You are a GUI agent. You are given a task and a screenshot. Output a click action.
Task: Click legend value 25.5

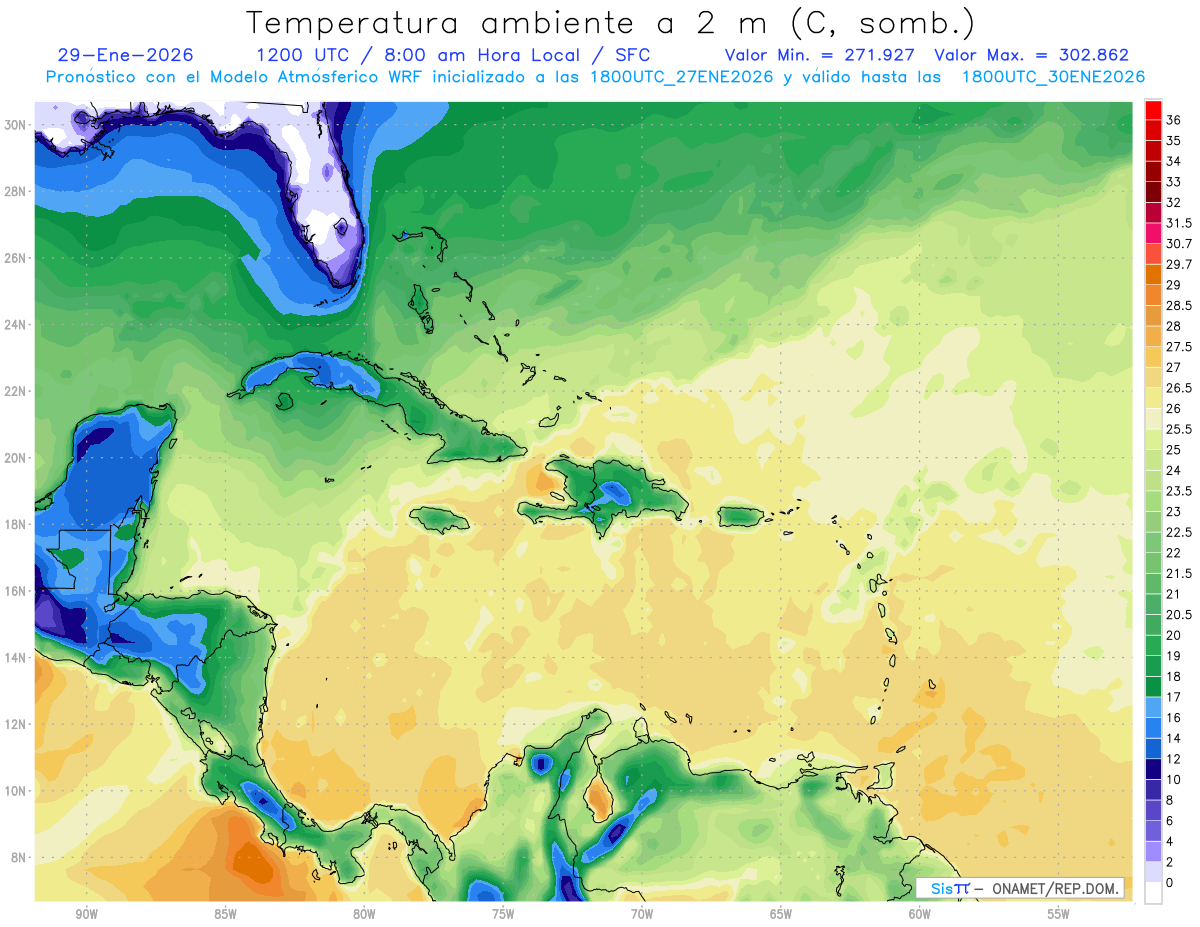(x=1178, y=429)
